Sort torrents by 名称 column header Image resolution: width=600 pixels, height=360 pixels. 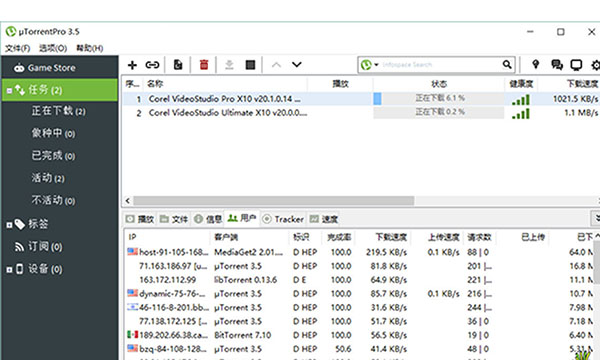coord(225,84)
